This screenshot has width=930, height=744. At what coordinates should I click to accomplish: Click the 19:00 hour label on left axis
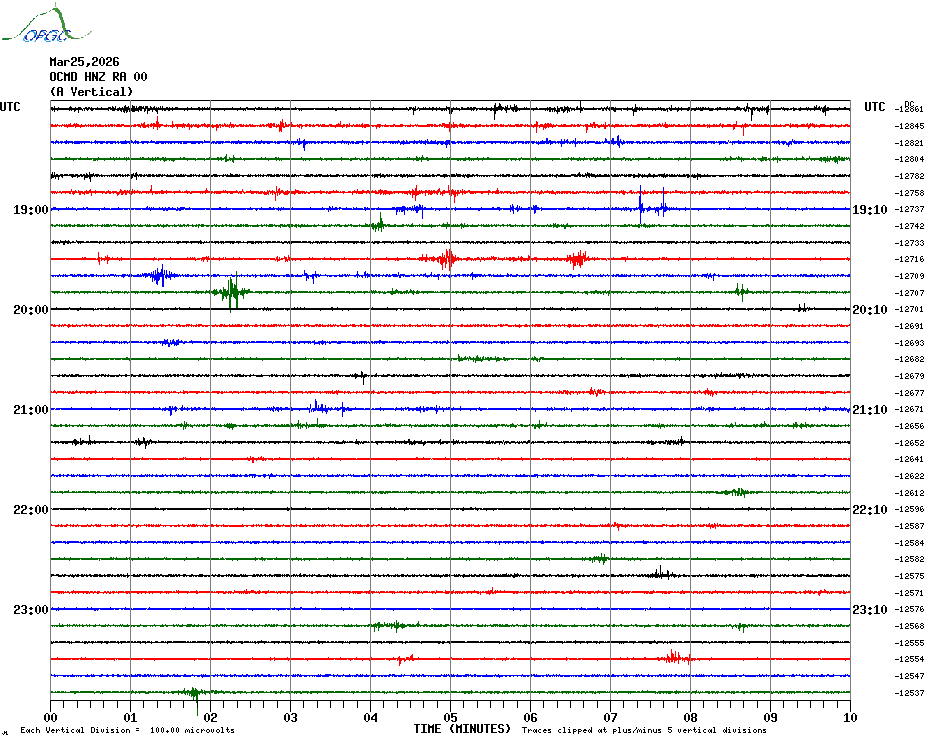30,210
